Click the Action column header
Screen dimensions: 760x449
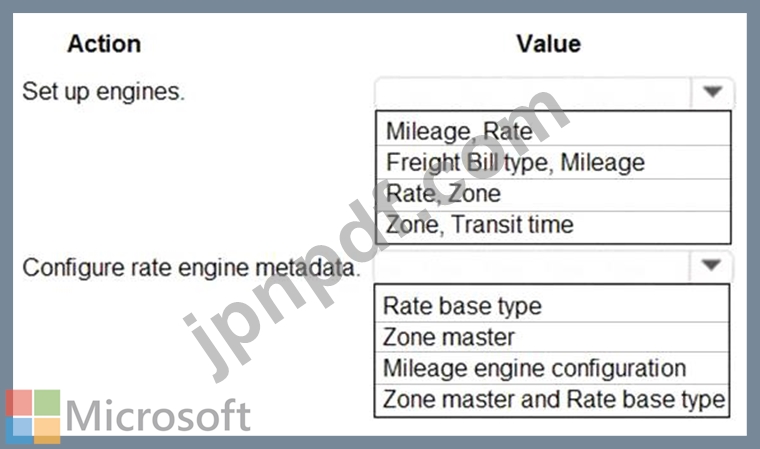tap(104, 44)
